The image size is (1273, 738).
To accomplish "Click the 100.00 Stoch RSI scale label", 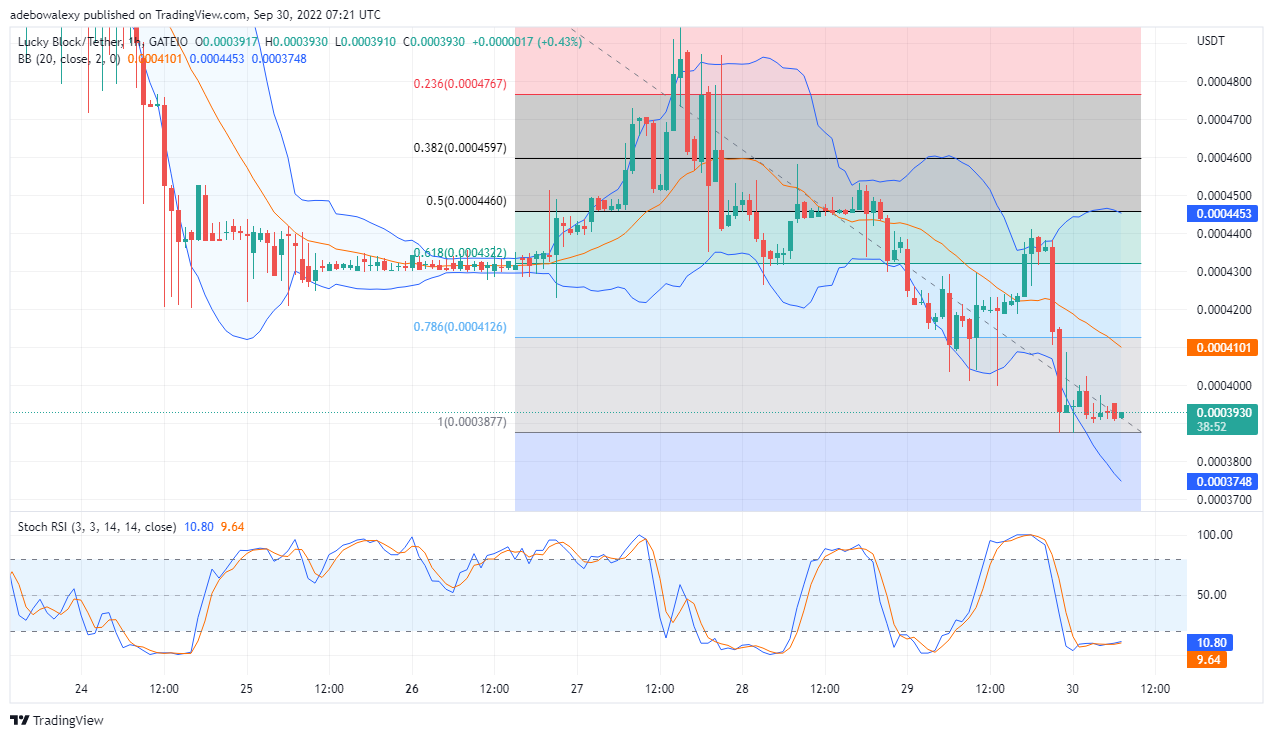I will pyautogui.click(x=1215, y=535).
